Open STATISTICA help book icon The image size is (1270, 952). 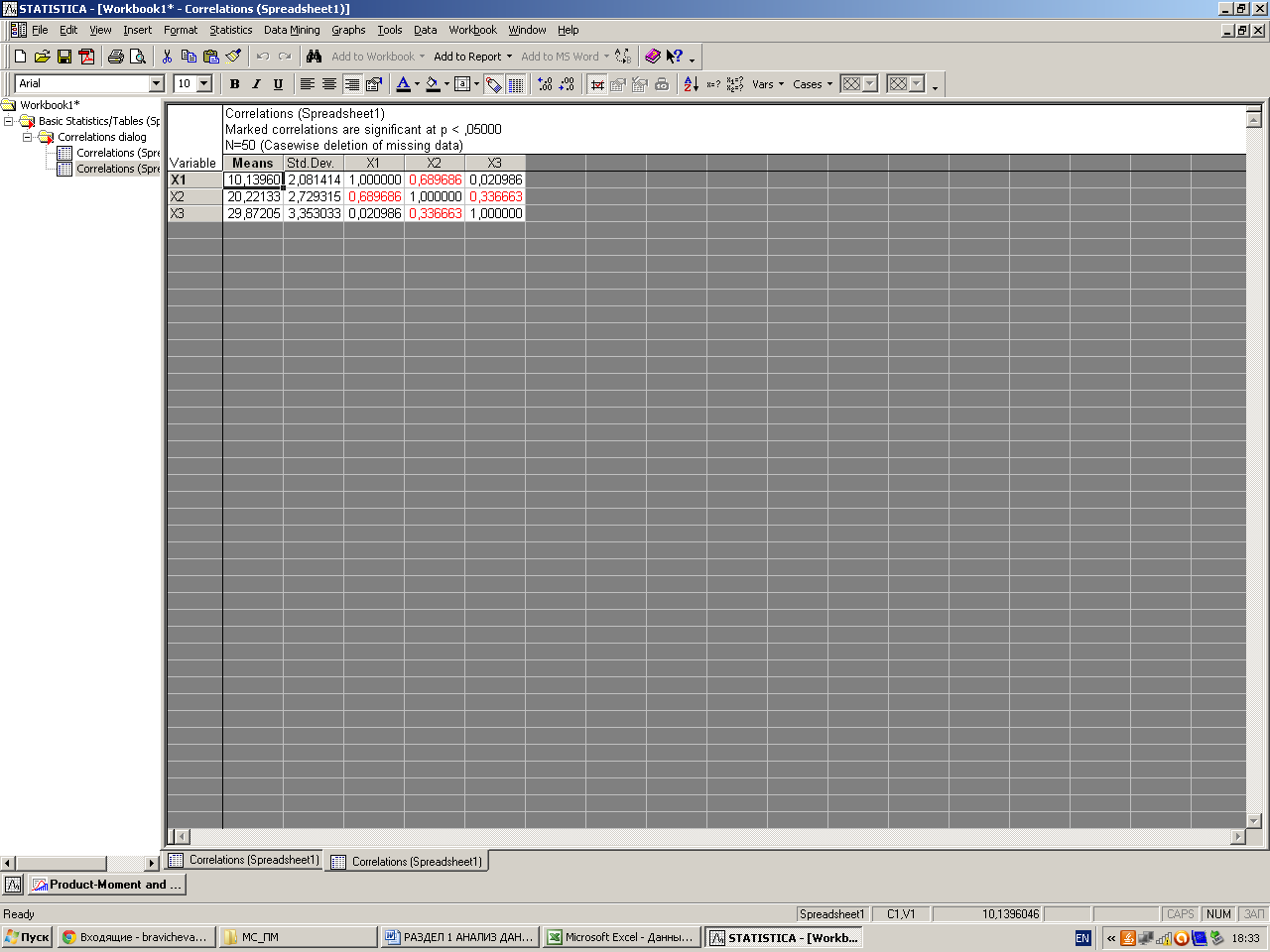(x=652, y=57)
